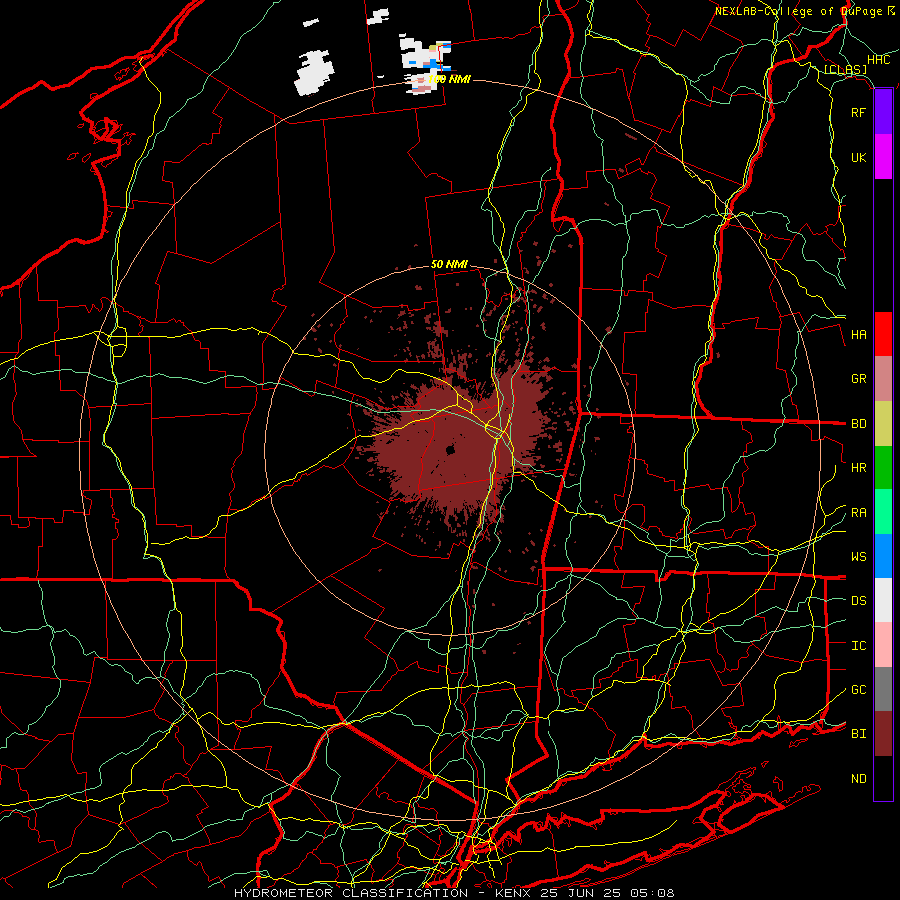Click the RF legend label text

(x=858, y=112)
